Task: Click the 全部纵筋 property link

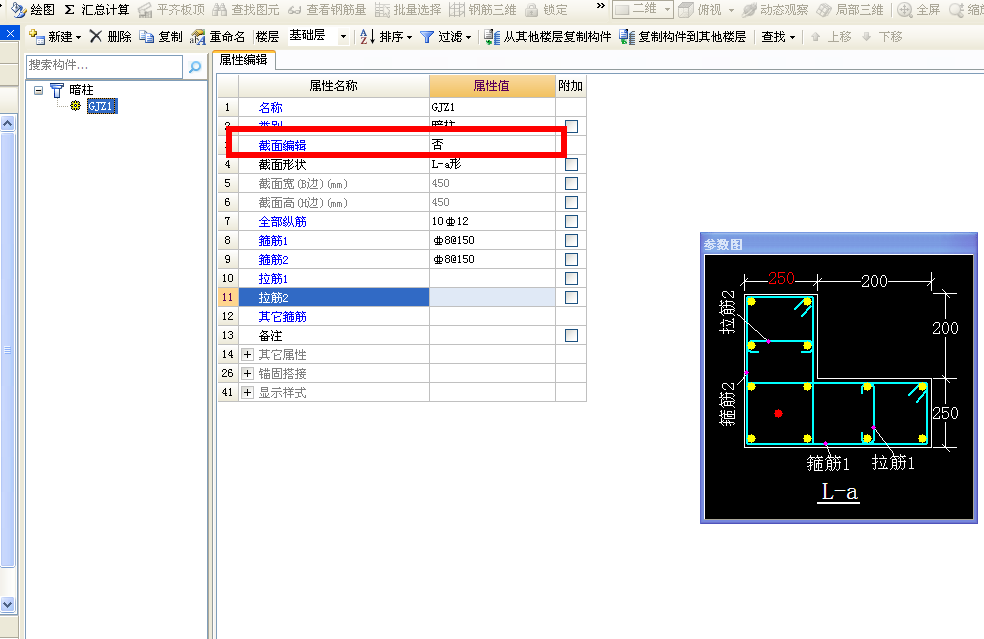Action: coord(282,222)
